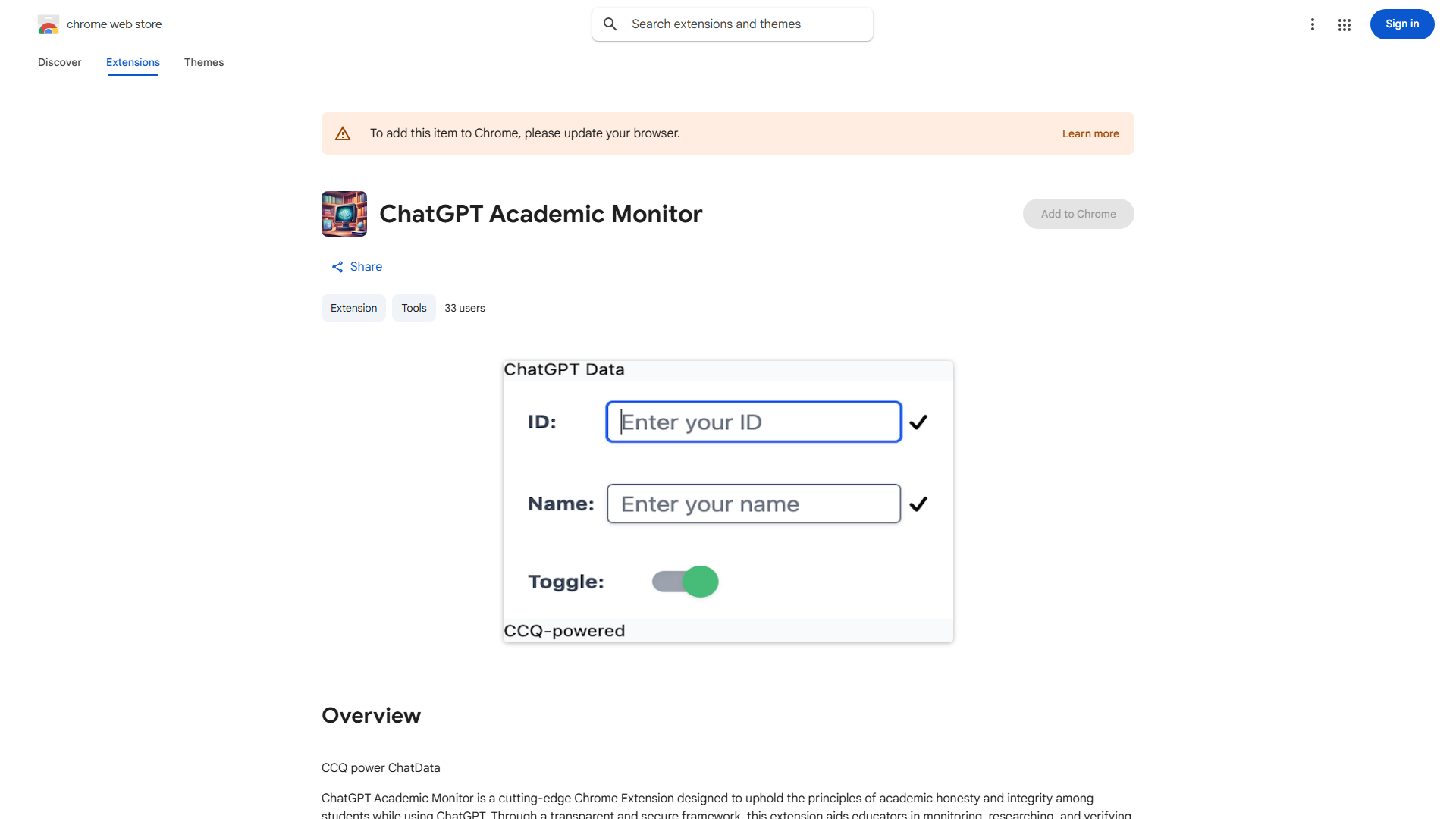This screenshot has width=1456, height=819.
Task: Click the ChatGPT Academic Monitor extension icon
Action: [x=344, y=213]
